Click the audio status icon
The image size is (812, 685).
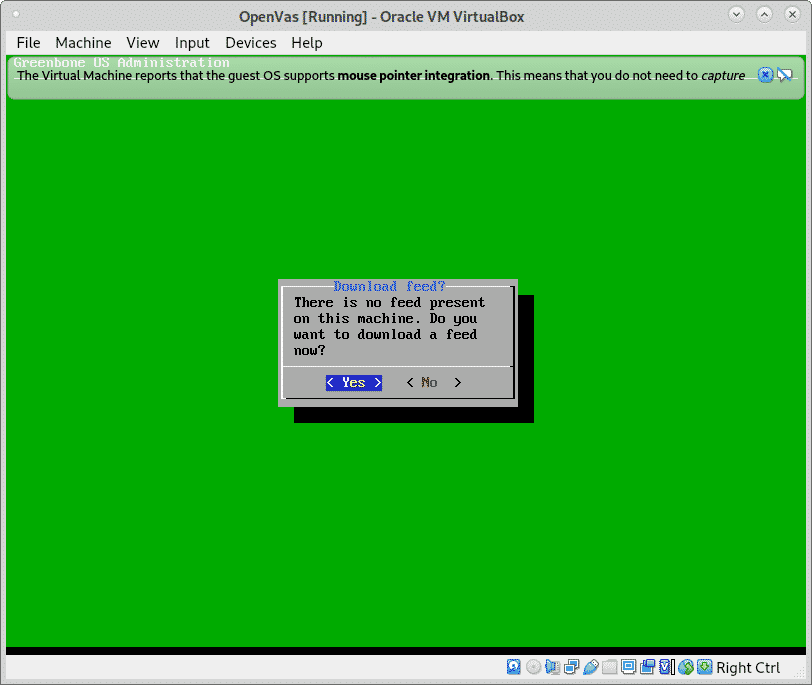click(x=552, y=667)
